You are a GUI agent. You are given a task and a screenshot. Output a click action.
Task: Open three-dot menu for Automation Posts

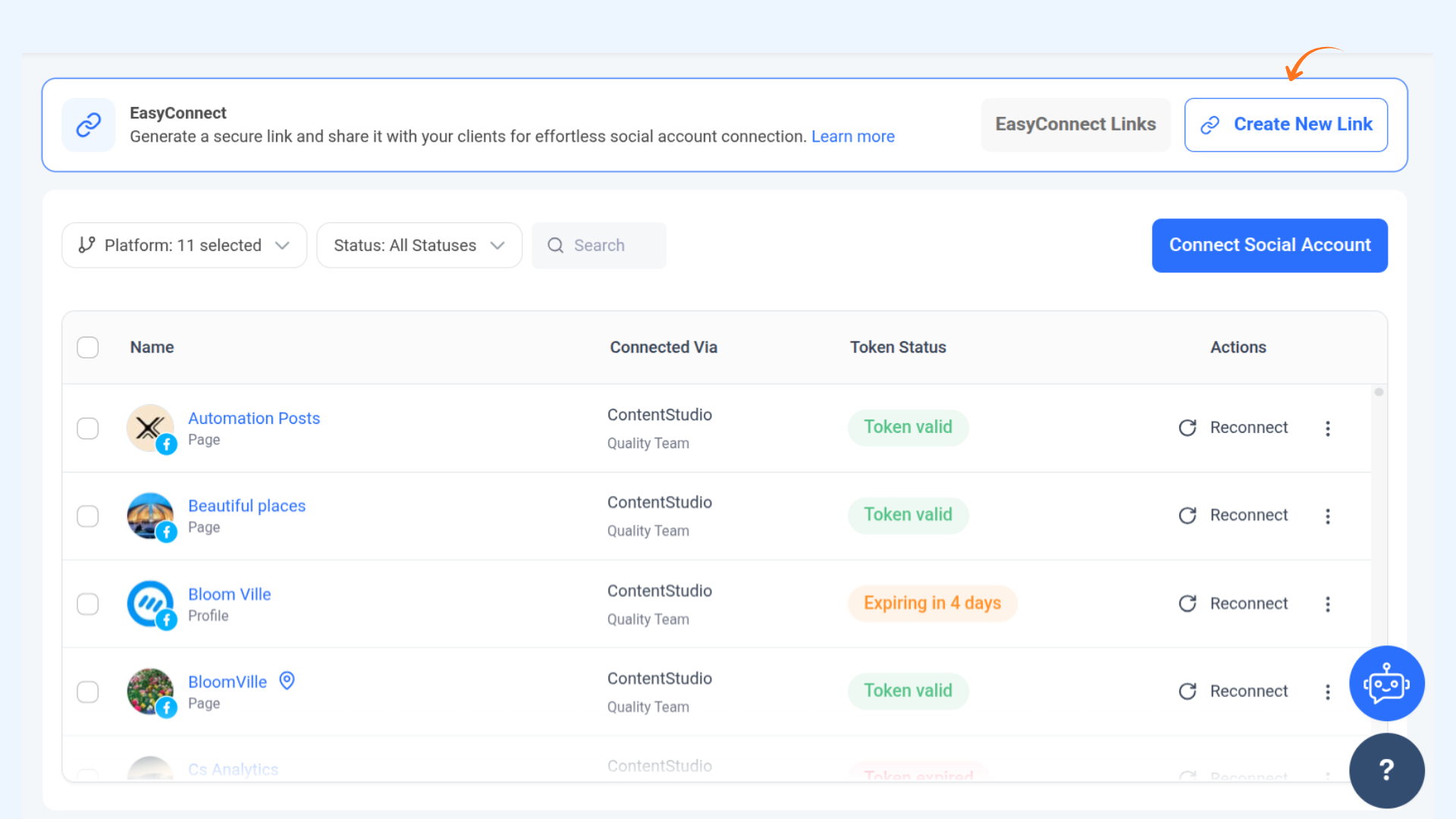point(1327,428)
